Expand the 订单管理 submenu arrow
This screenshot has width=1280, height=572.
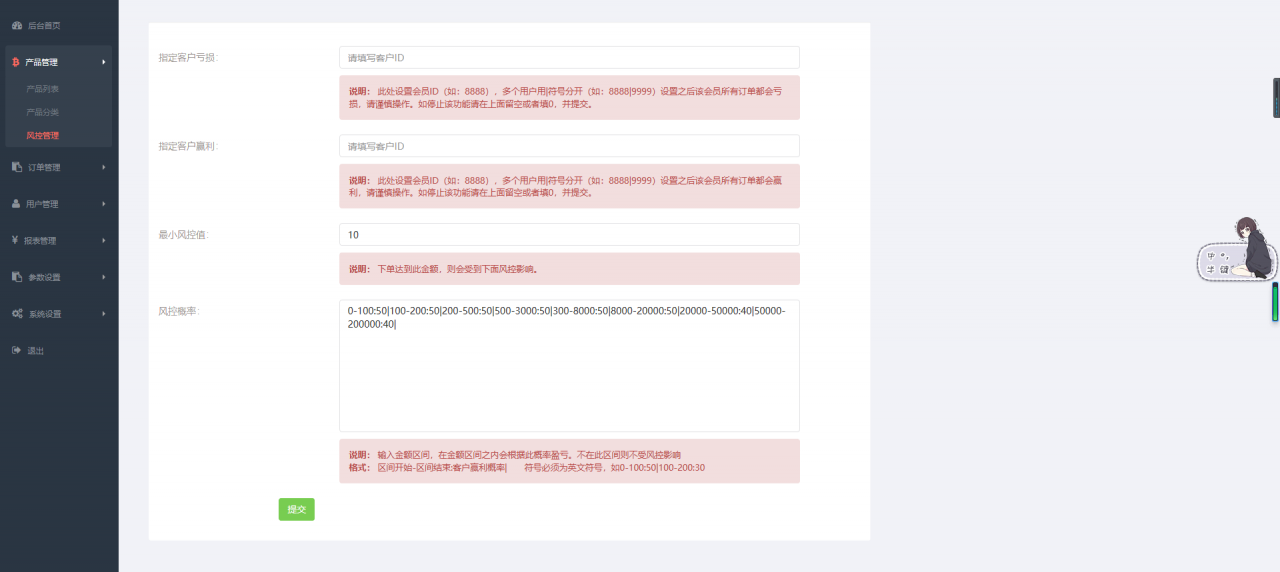[103, 167]
